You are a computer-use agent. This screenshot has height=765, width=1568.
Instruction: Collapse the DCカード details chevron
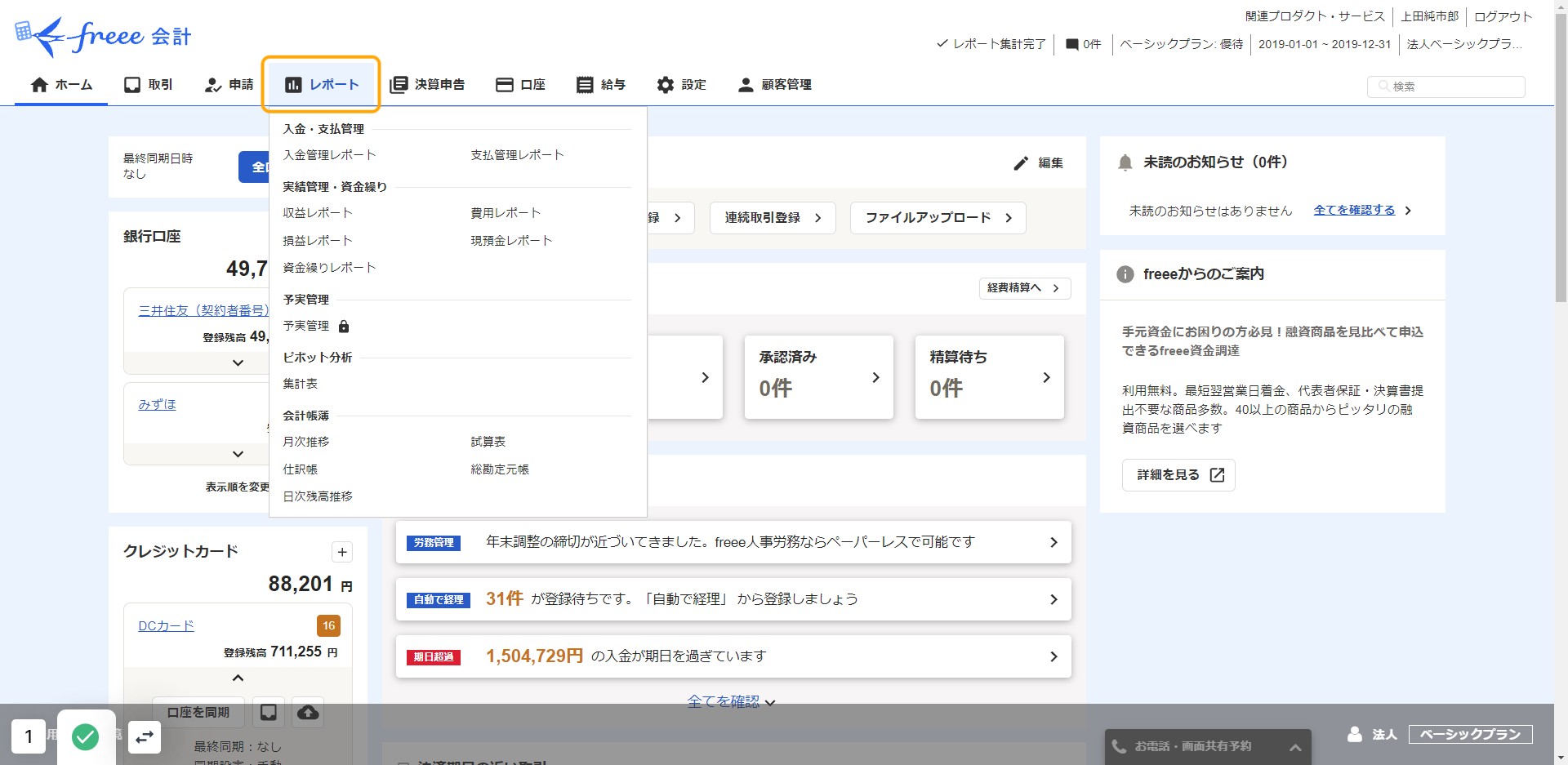(238, 678)
